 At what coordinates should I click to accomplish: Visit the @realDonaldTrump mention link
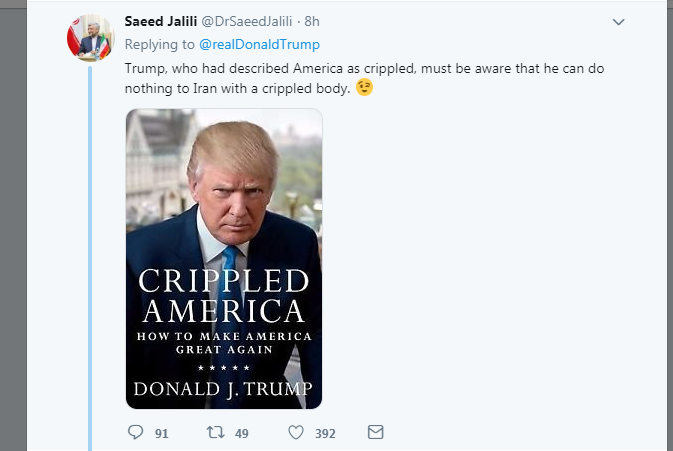(x=259, y=44)
